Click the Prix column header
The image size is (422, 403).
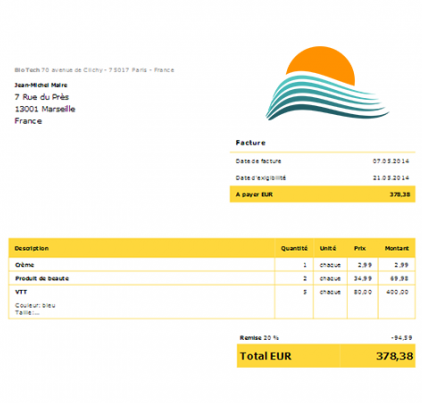(360, 248)
